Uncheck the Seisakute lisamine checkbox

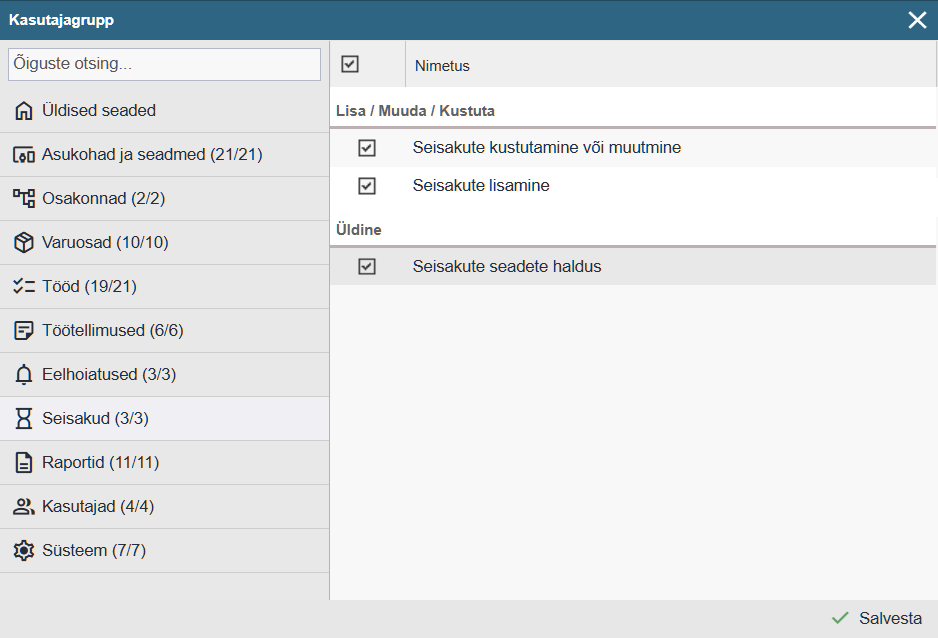coord(367,186)
